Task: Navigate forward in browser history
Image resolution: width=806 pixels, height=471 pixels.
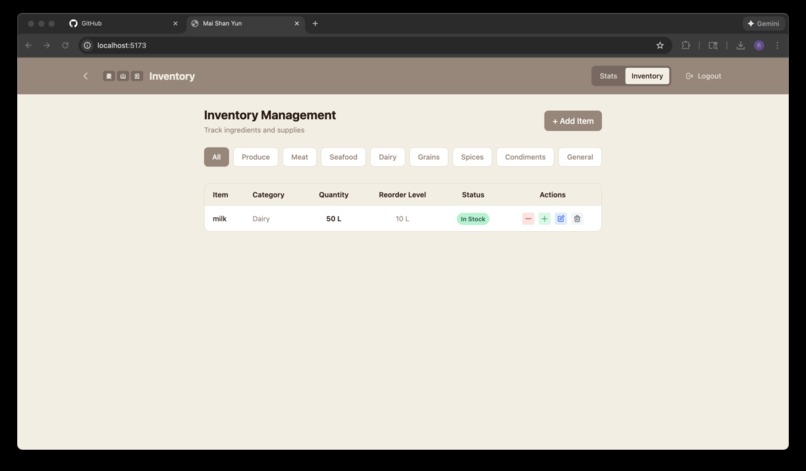Action: [x=47, y=45]
